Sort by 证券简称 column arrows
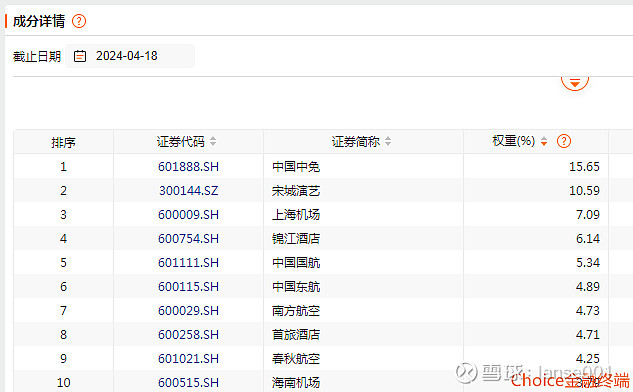Image resolution: width=633 pixels, height=392 pixels. tap(388, 141)
